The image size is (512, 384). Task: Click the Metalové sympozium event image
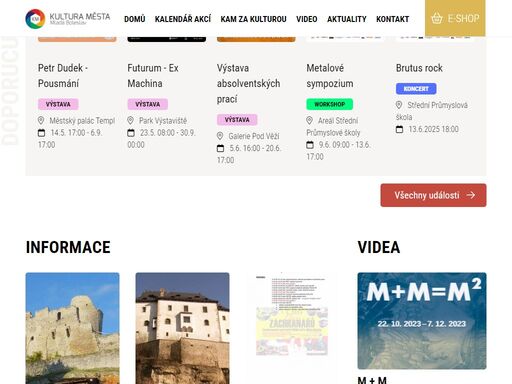pos(345,38)
